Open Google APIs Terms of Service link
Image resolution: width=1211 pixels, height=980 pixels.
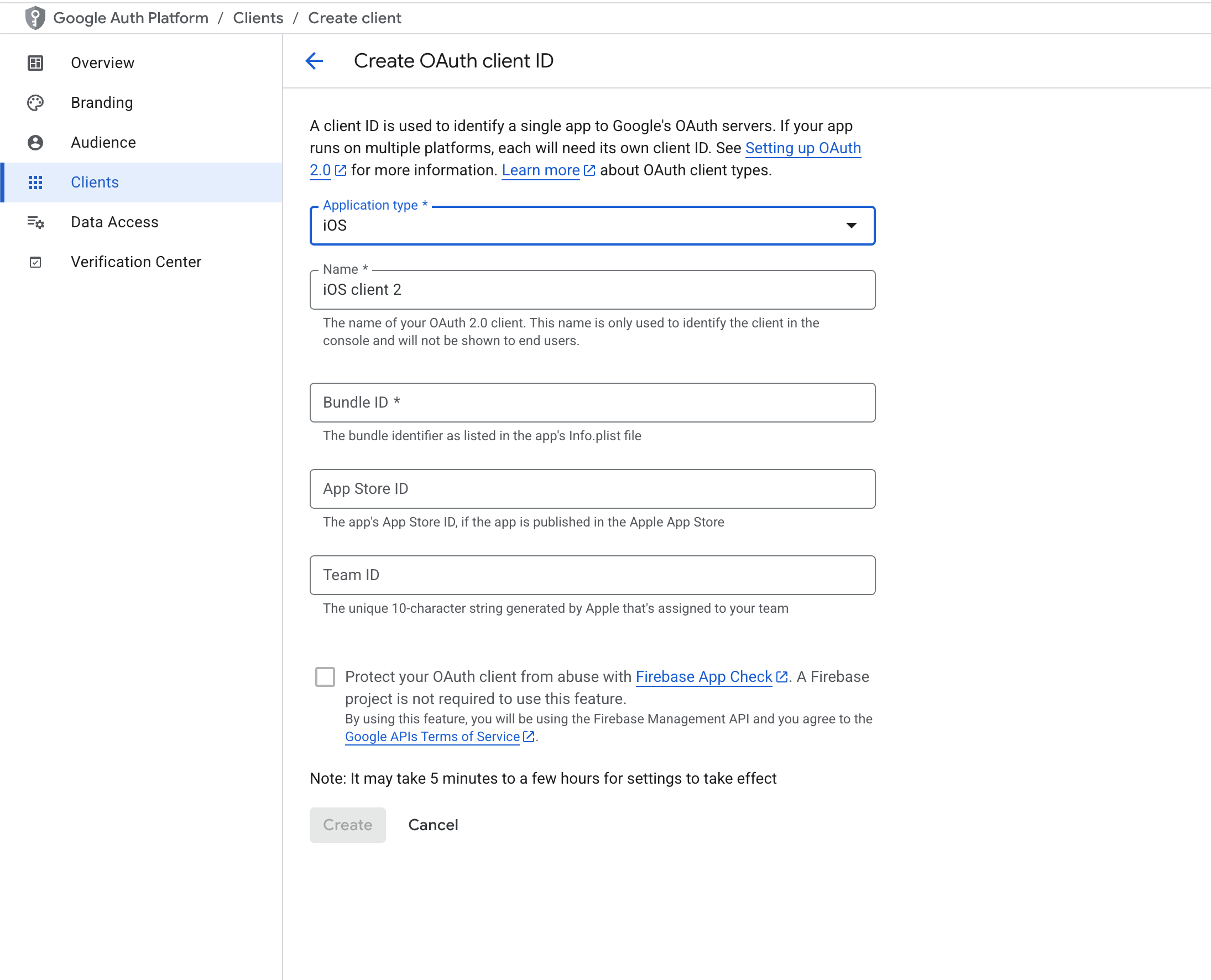(432, 736)
